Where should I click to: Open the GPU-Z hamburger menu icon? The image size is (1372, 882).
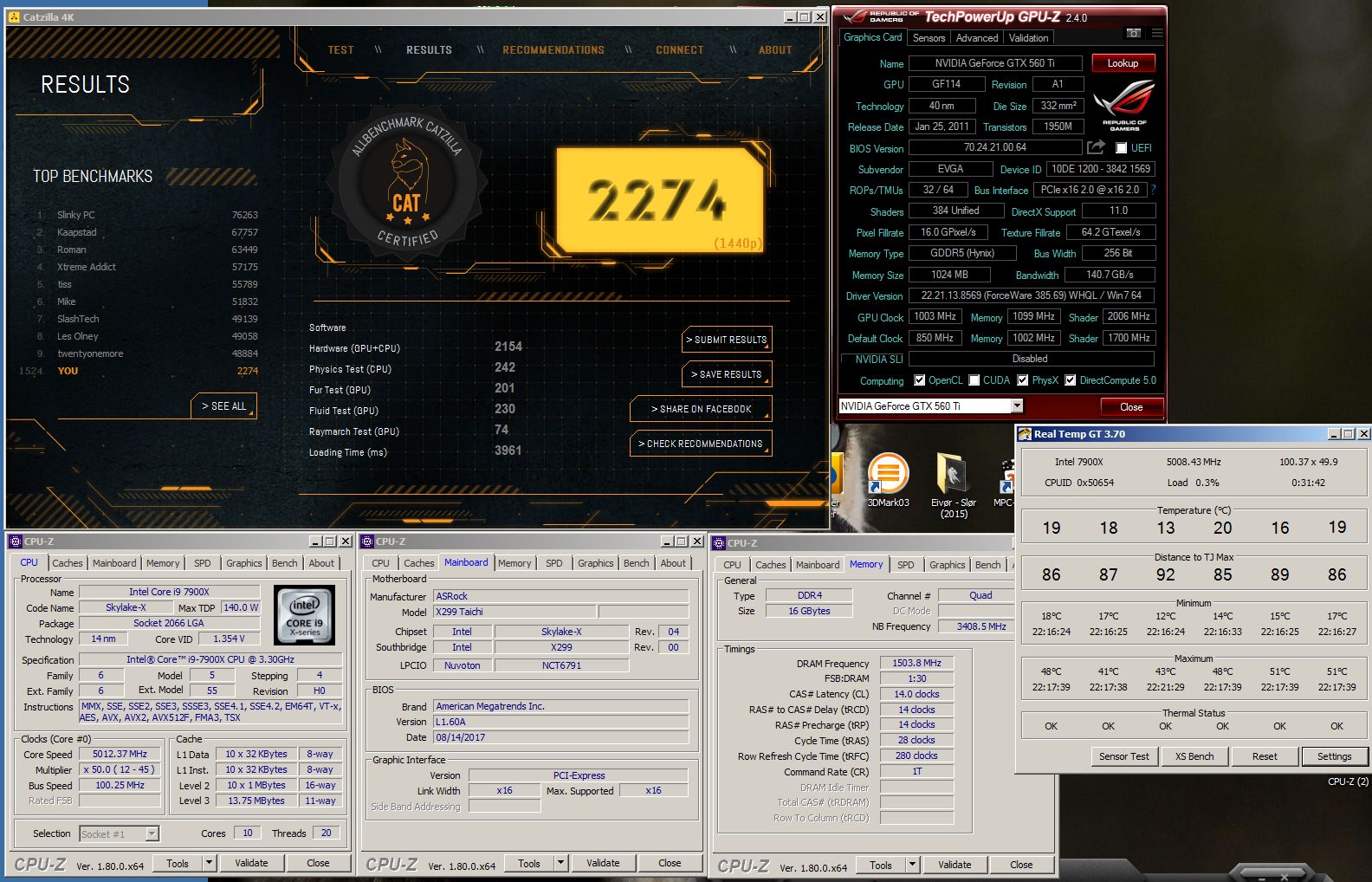pyautogui.click(x=1157, y=33)
